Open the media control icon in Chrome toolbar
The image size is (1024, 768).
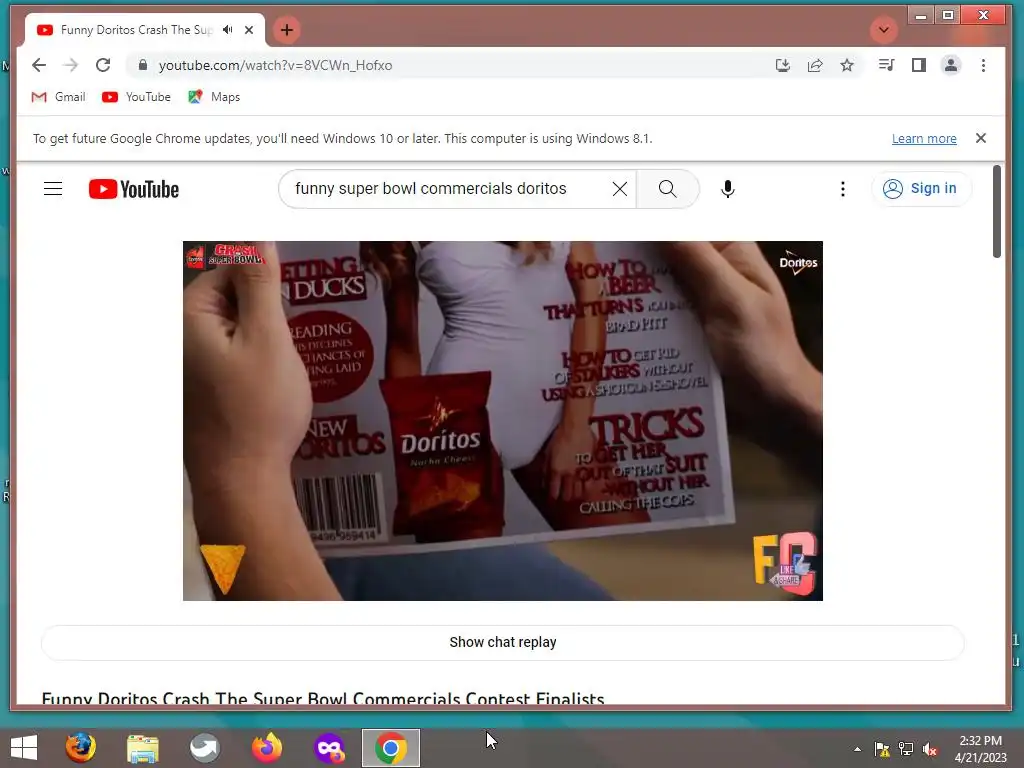[x=886, y=65]
